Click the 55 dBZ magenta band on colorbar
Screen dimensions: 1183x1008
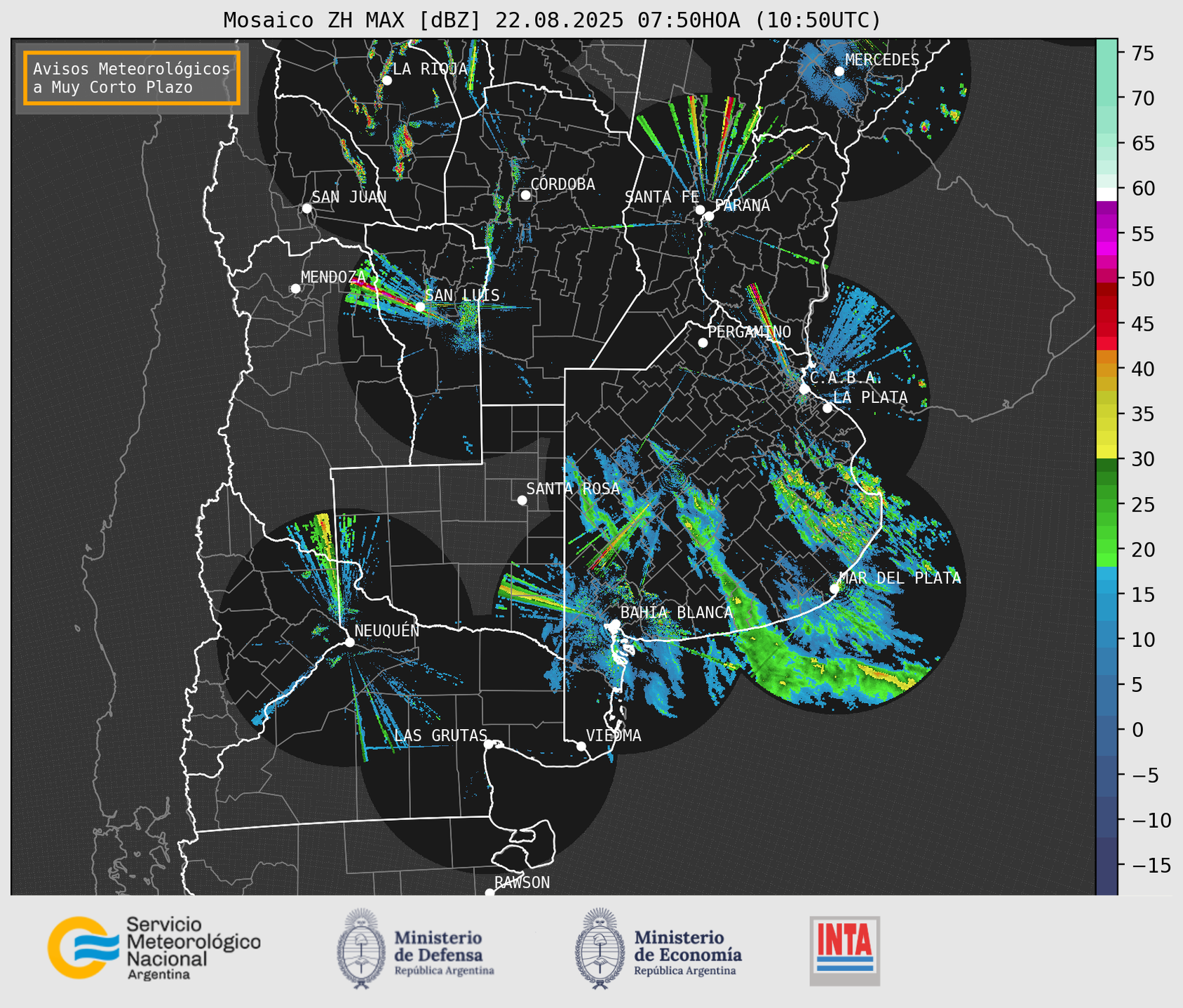(1107, 235)
